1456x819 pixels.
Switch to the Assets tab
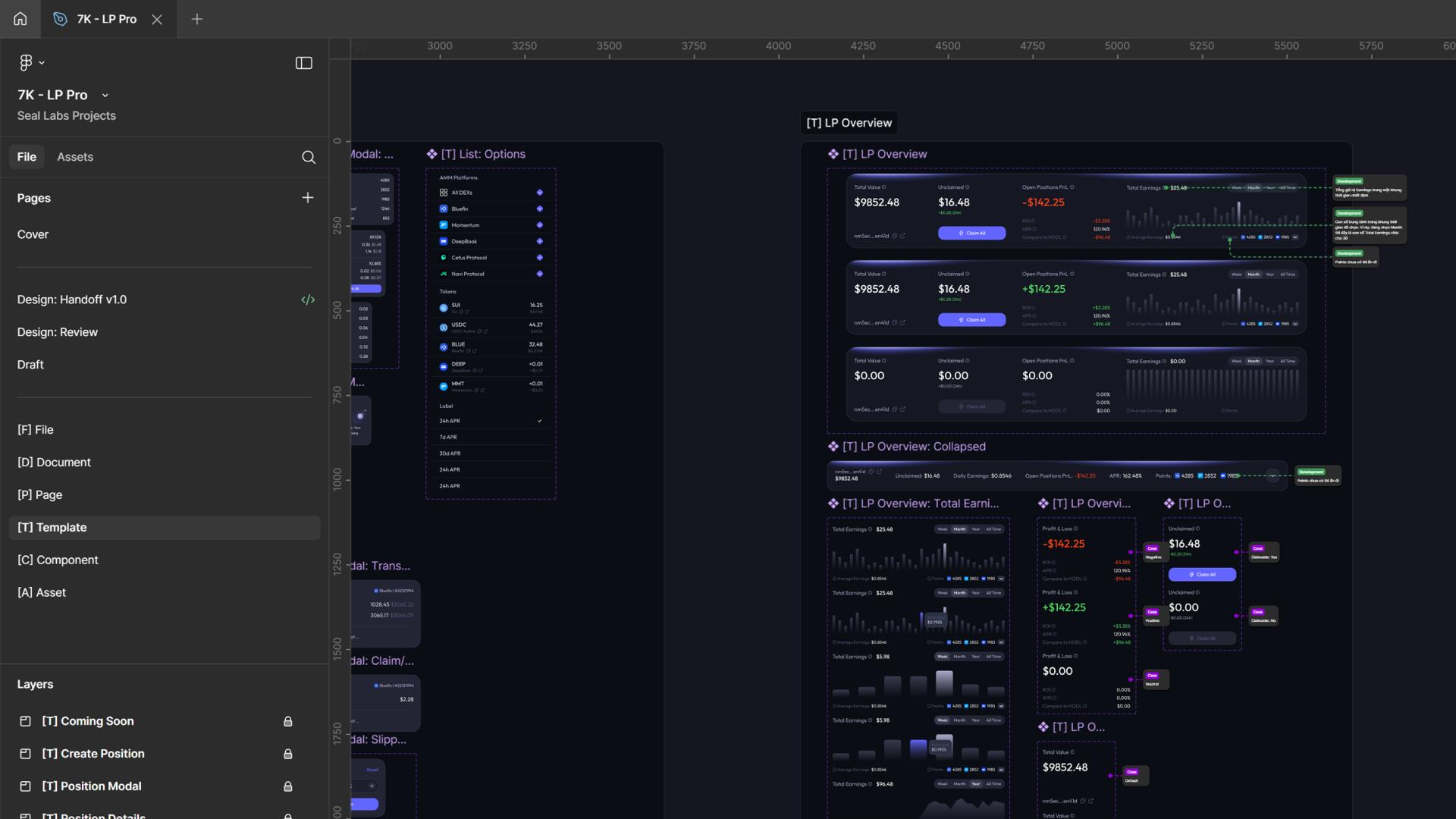click(x=74, y=157)
